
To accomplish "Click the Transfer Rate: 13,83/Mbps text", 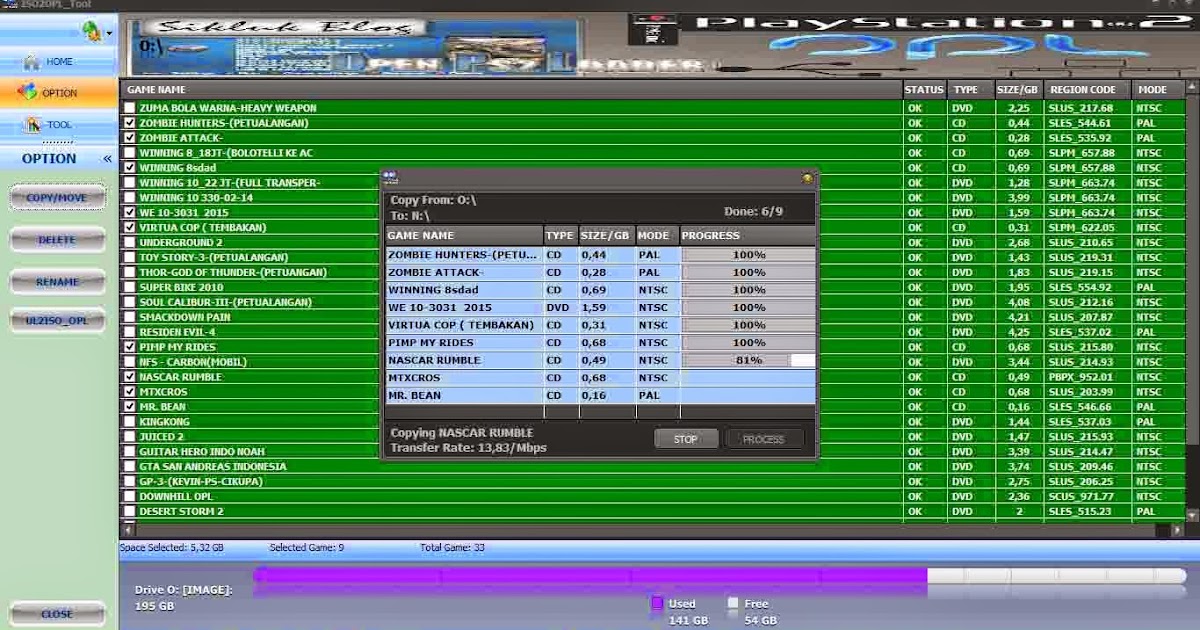I will (468, 448).
